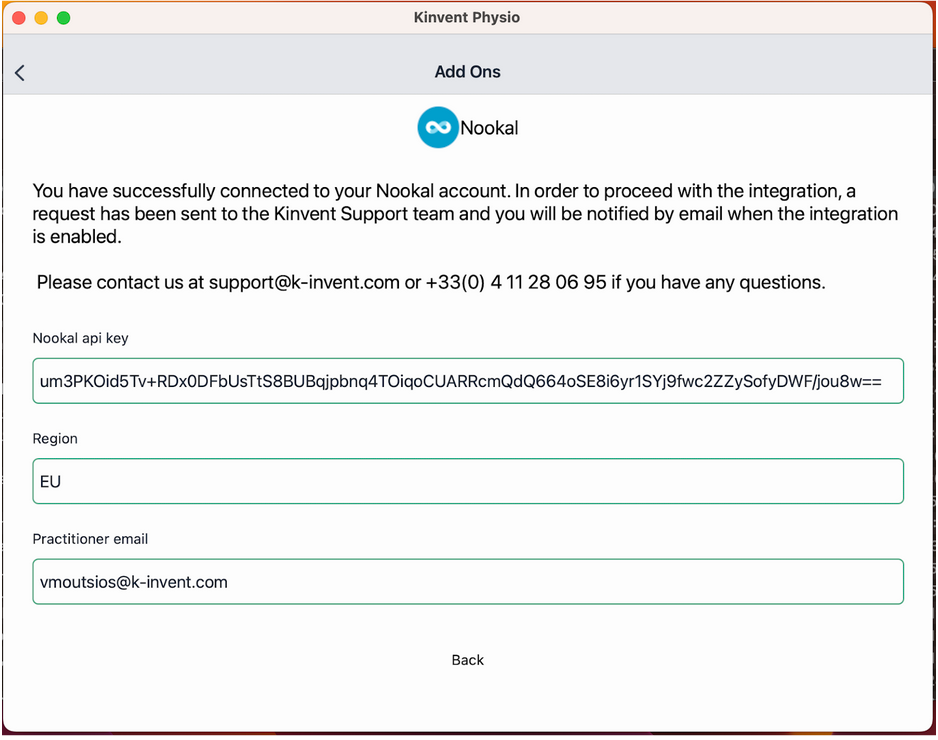Click the Add Ons header title

pos(468,72)
